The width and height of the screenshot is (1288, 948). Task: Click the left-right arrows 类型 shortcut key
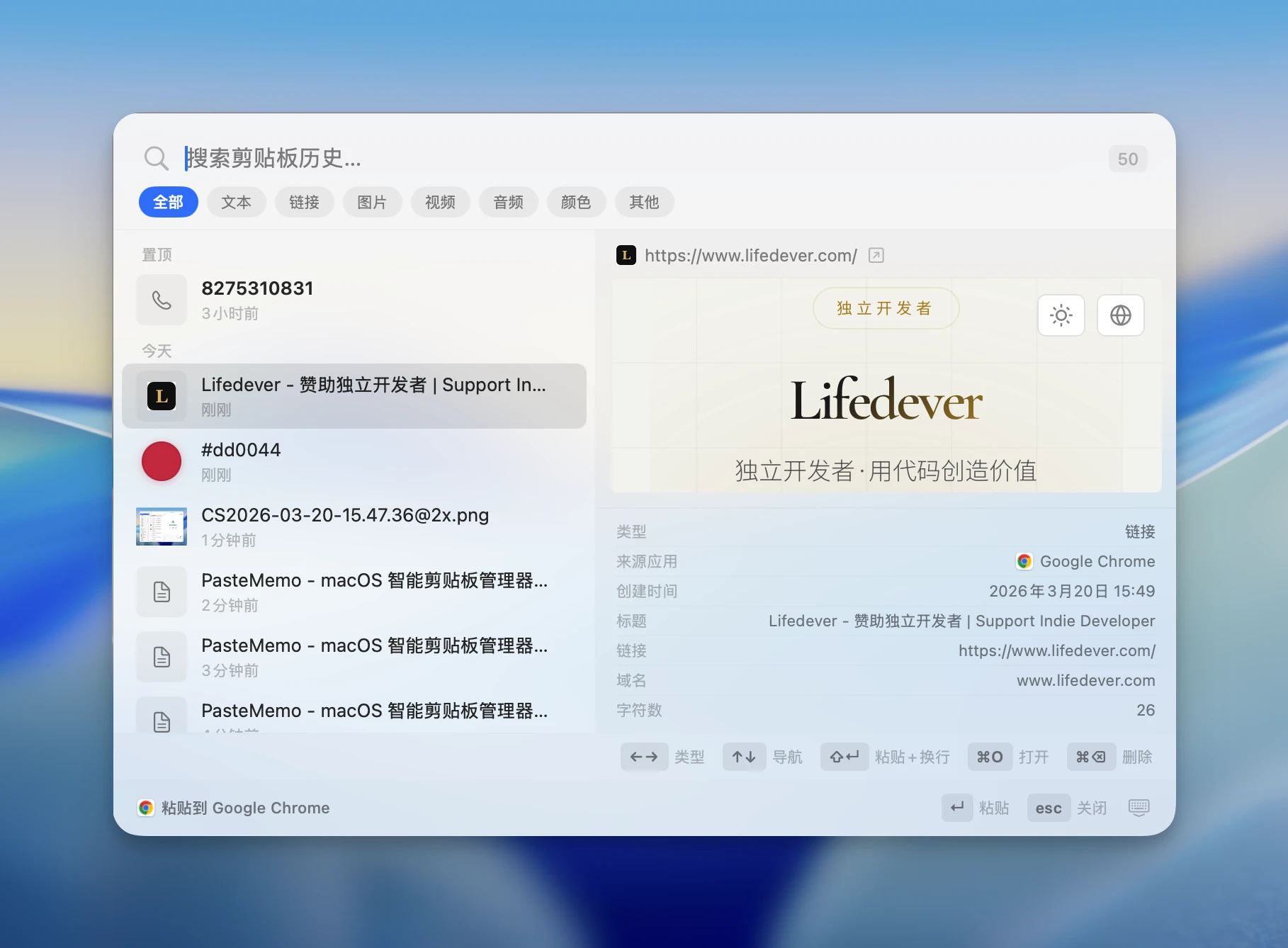click(x=644, y=757)
